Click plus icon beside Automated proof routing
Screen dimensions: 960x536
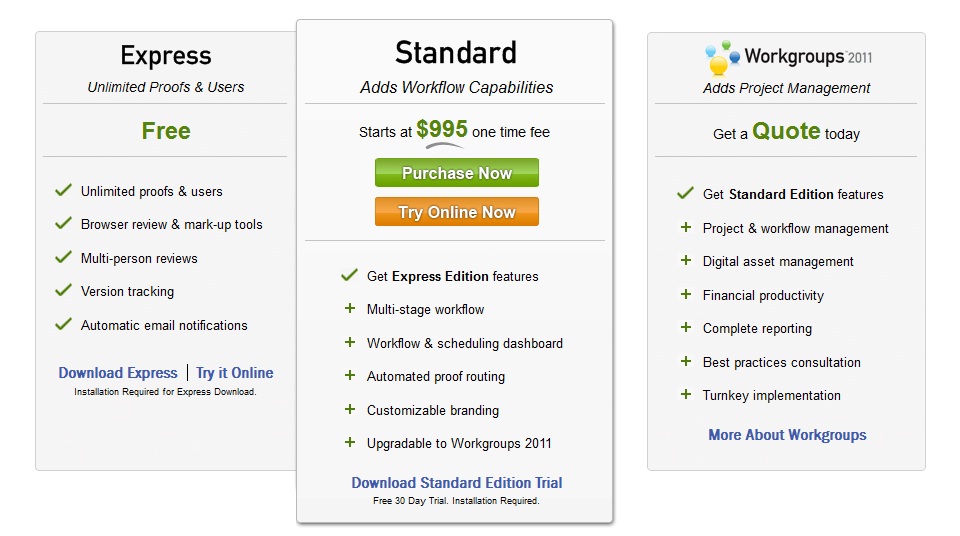click(x=350, y=375)
